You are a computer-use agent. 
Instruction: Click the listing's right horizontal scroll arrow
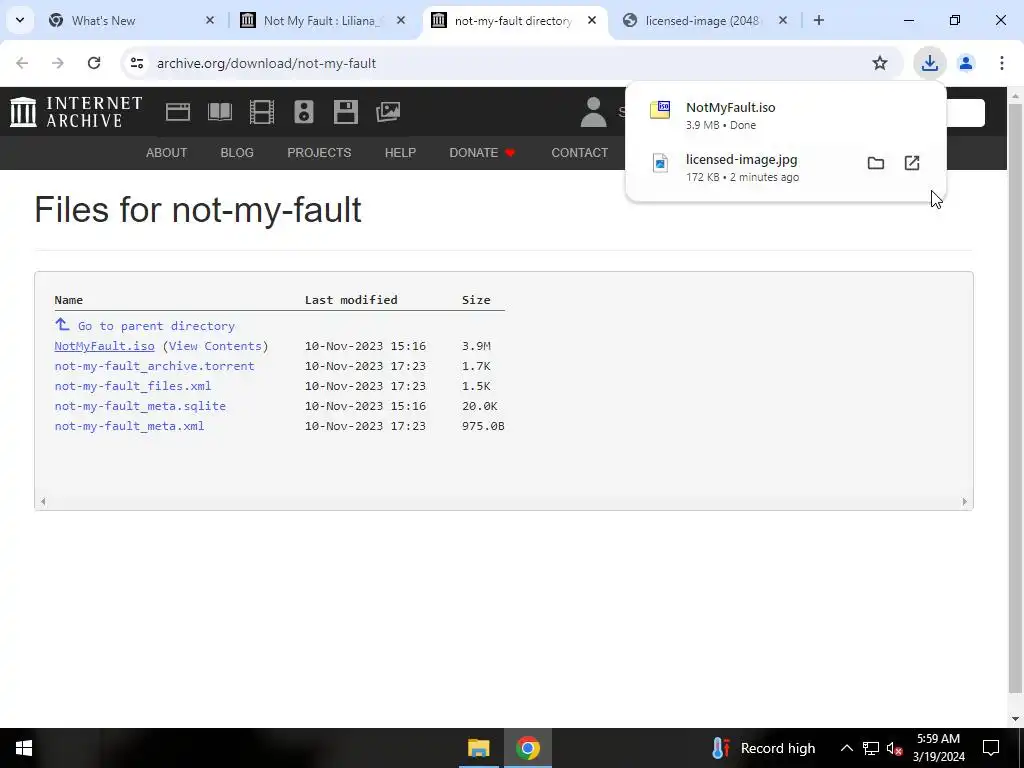click(x=965, y=502)
